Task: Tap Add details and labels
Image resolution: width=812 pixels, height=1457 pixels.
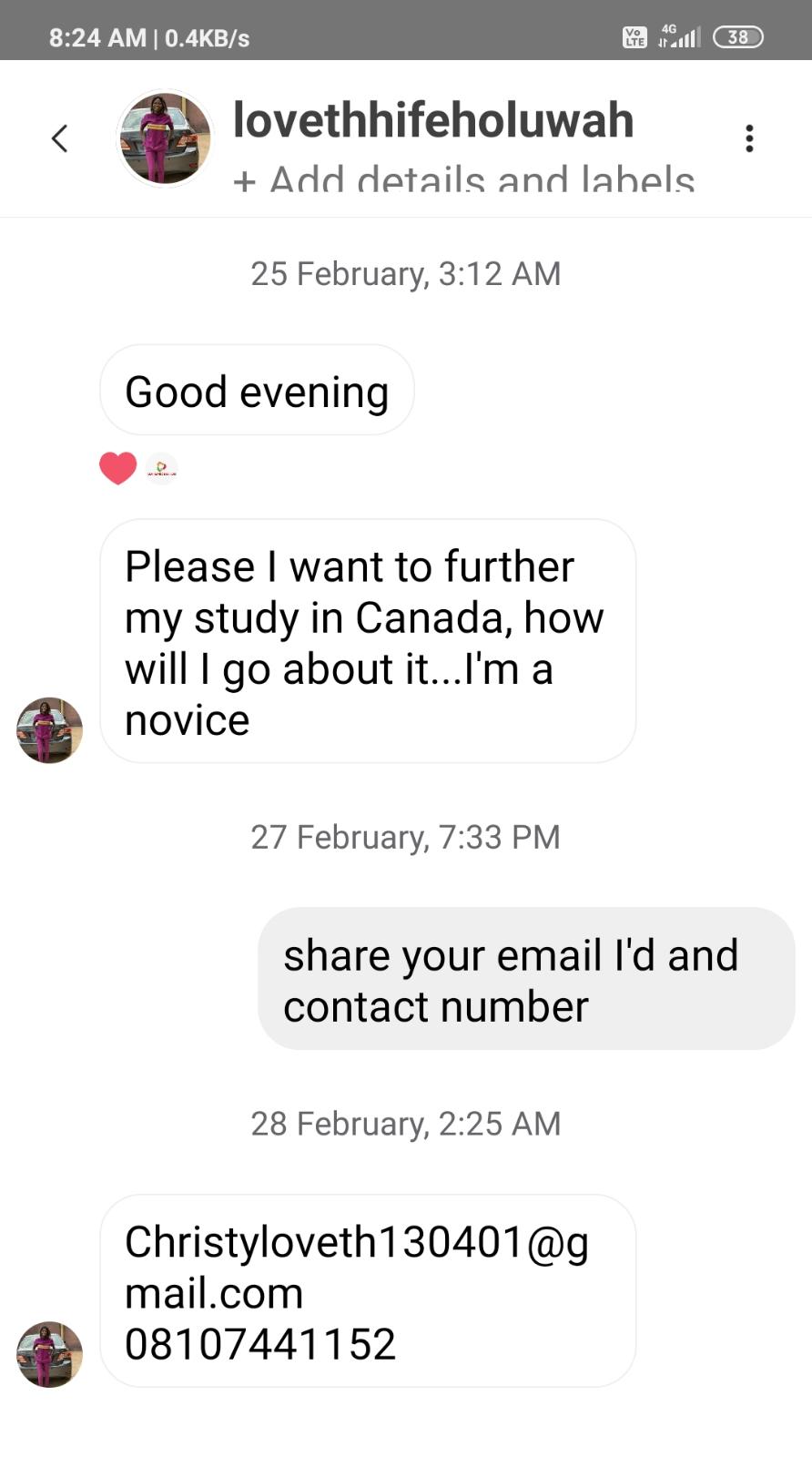Action: (x=464, y=178)
